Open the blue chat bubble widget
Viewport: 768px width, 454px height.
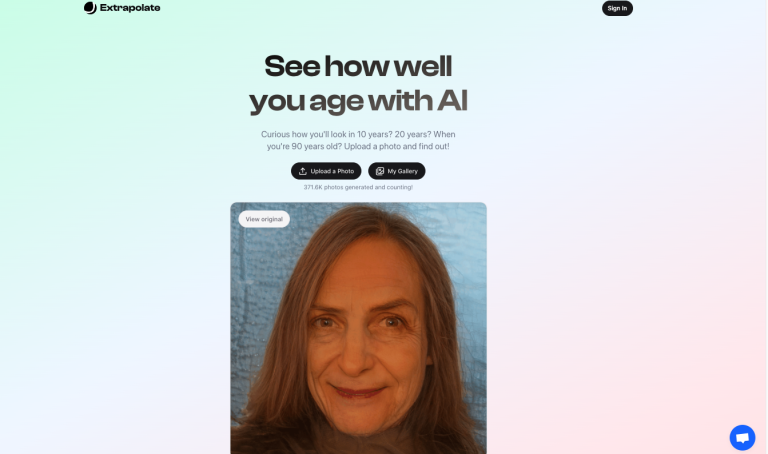pos(742,437)
